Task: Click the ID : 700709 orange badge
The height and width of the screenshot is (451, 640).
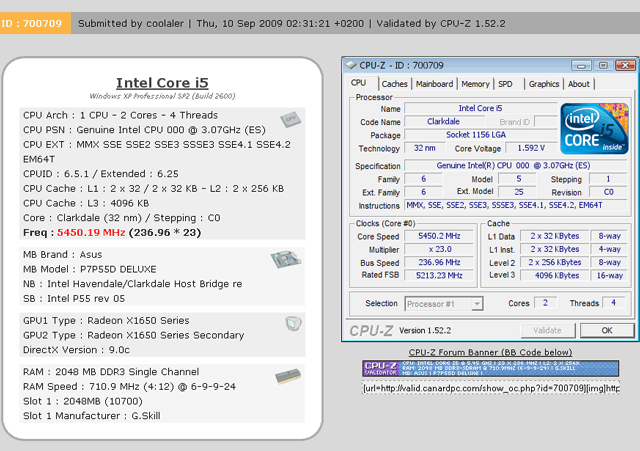Action: click(x=35, y=23)
